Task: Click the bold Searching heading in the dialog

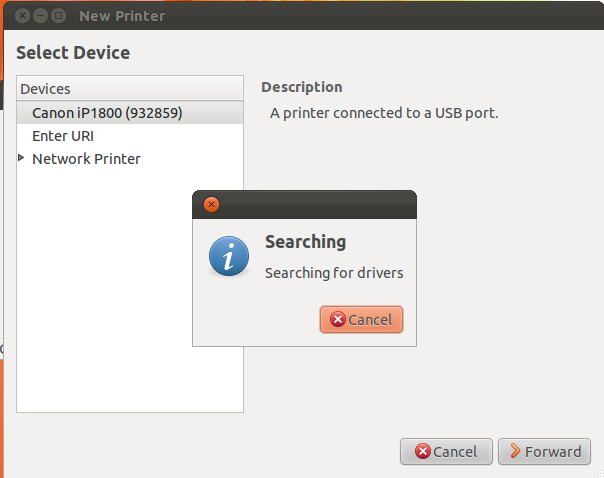Action: click(x=305, y=242)
